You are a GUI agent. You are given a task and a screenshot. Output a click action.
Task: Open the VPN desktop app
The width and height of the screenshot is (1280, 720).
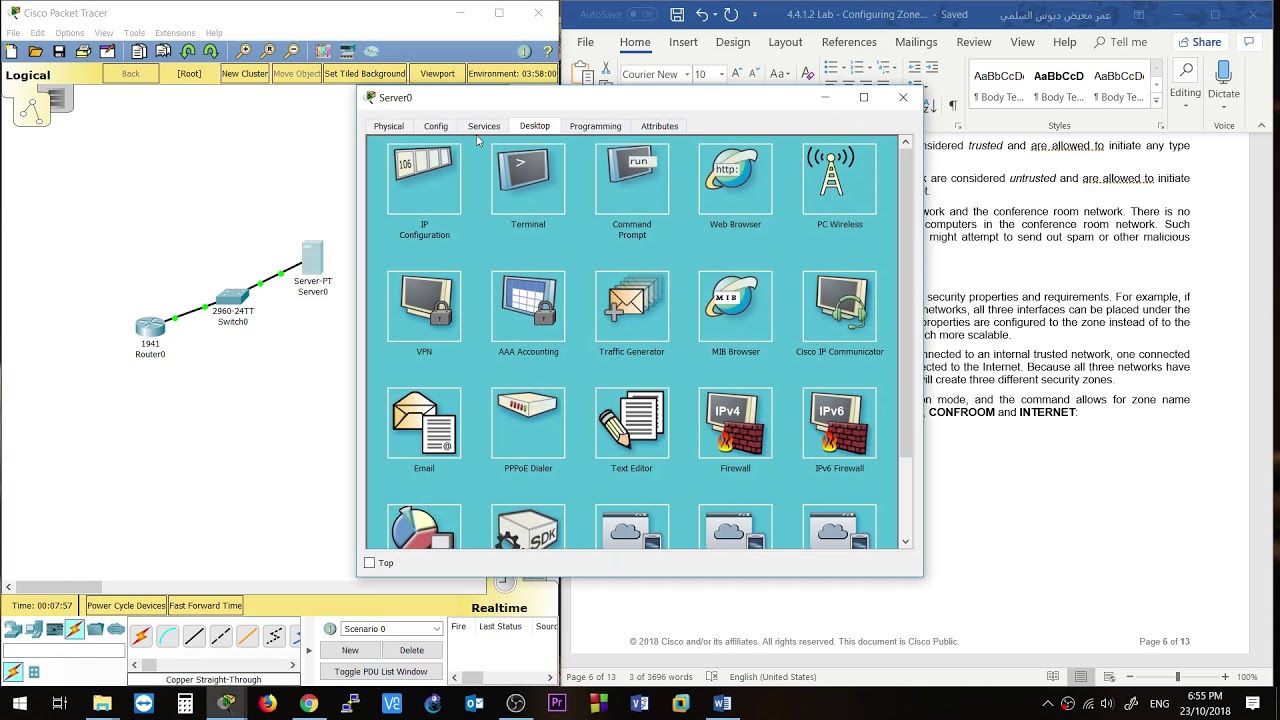click(x=424, y=307)
